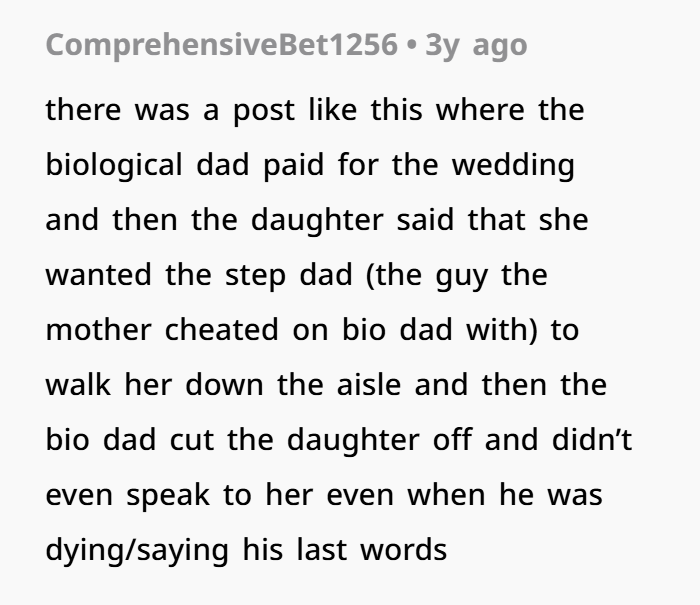Click the line starting "bio dad cut"
The image size is (700, 605).
click(338, 439)
